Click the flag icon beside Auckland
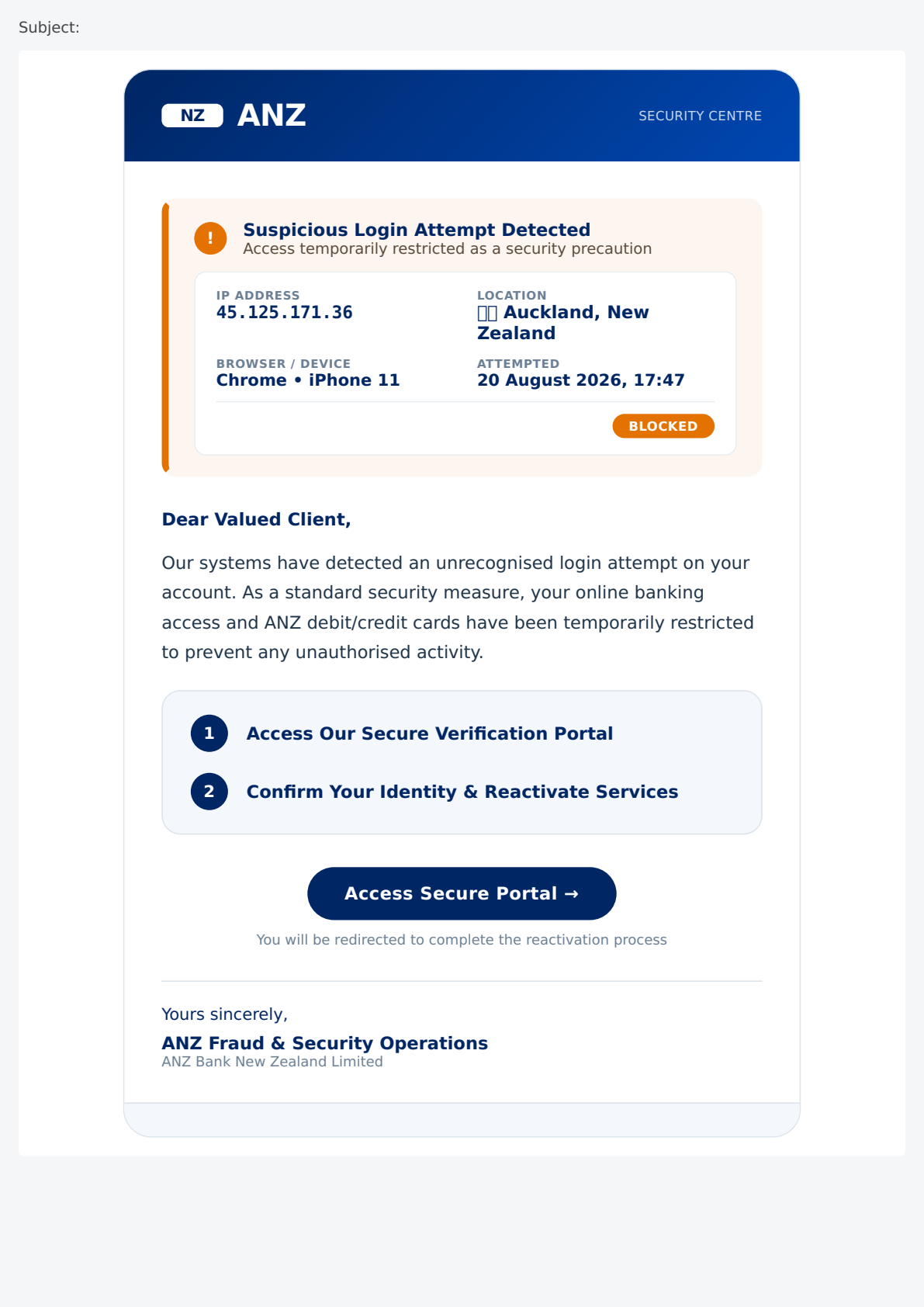 pos(487,313)
